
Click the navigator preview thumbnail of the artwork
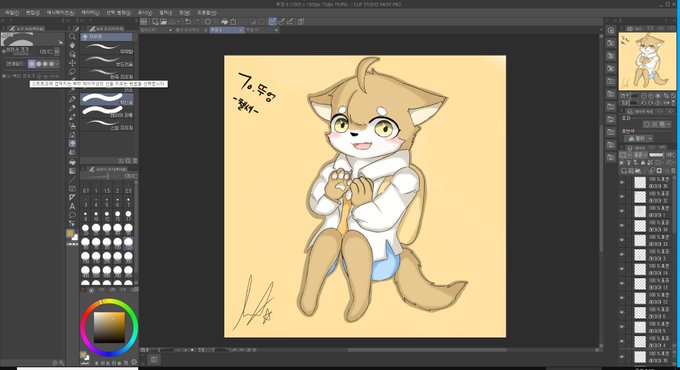647,61
